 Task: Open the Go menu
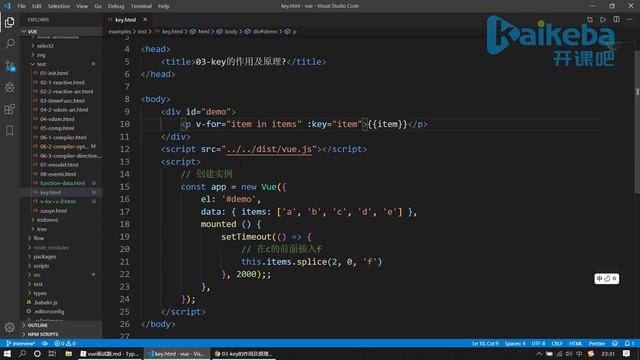point(98,6)
